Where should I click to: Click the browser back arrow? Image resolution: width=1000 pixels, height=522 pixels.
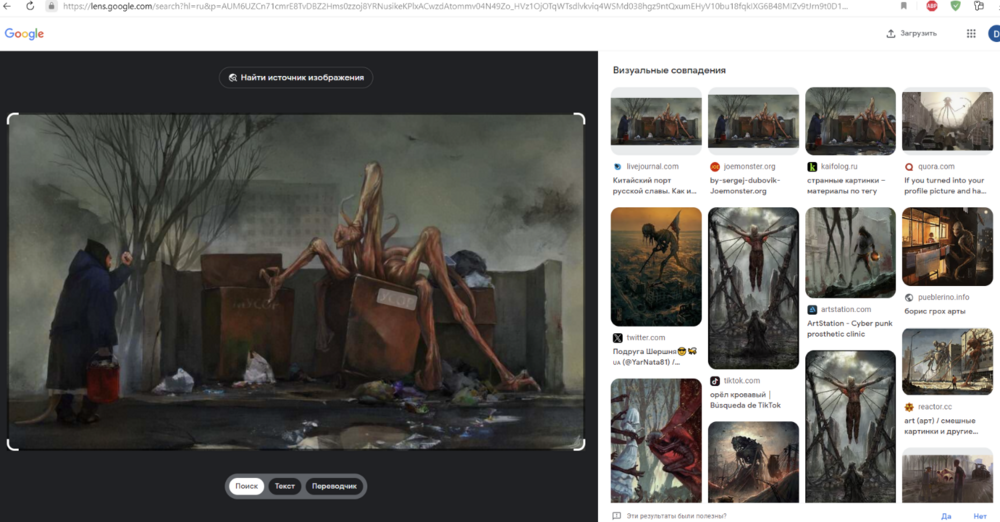[x=7, y=6]
